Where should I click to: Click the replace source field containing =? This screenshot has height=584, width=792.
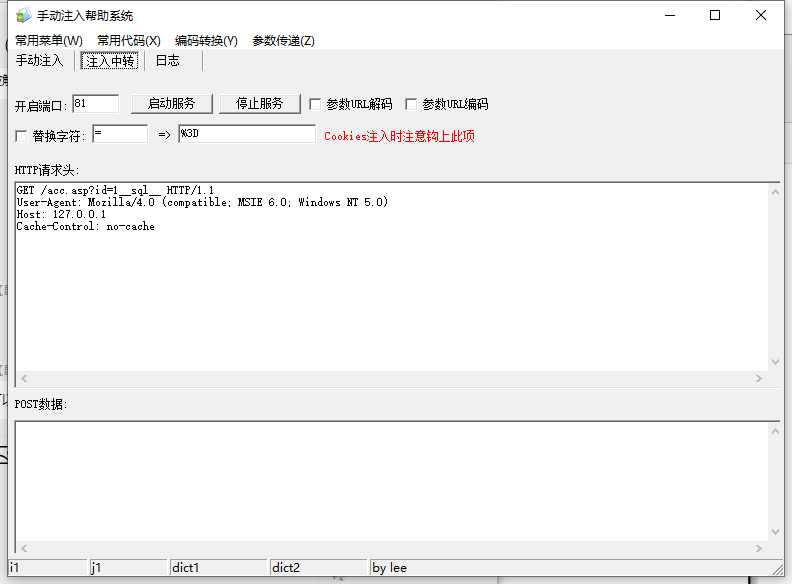[x=120, y=134]
